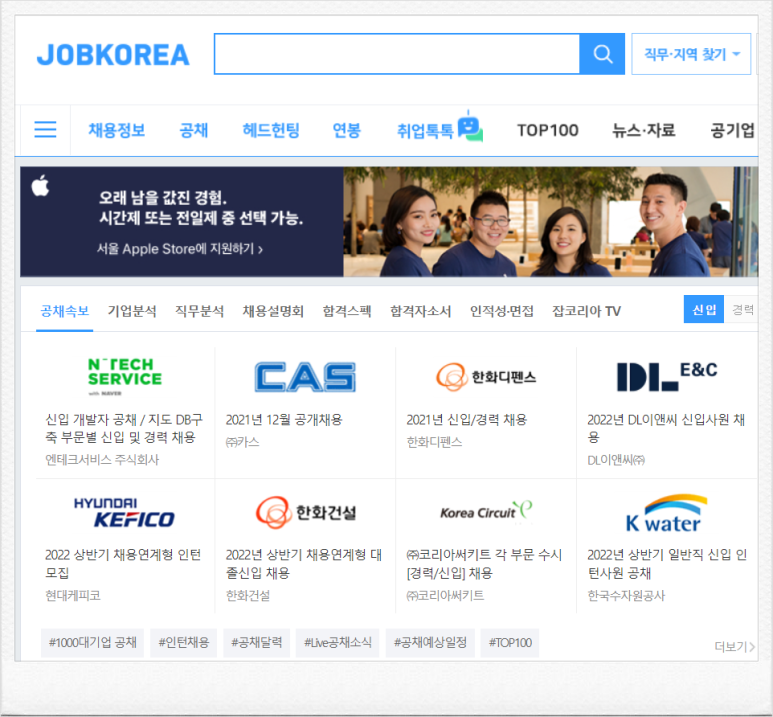Open the hamburger menu icon
The width and height of the screenshot is (773, 717).
coord(45,130)
